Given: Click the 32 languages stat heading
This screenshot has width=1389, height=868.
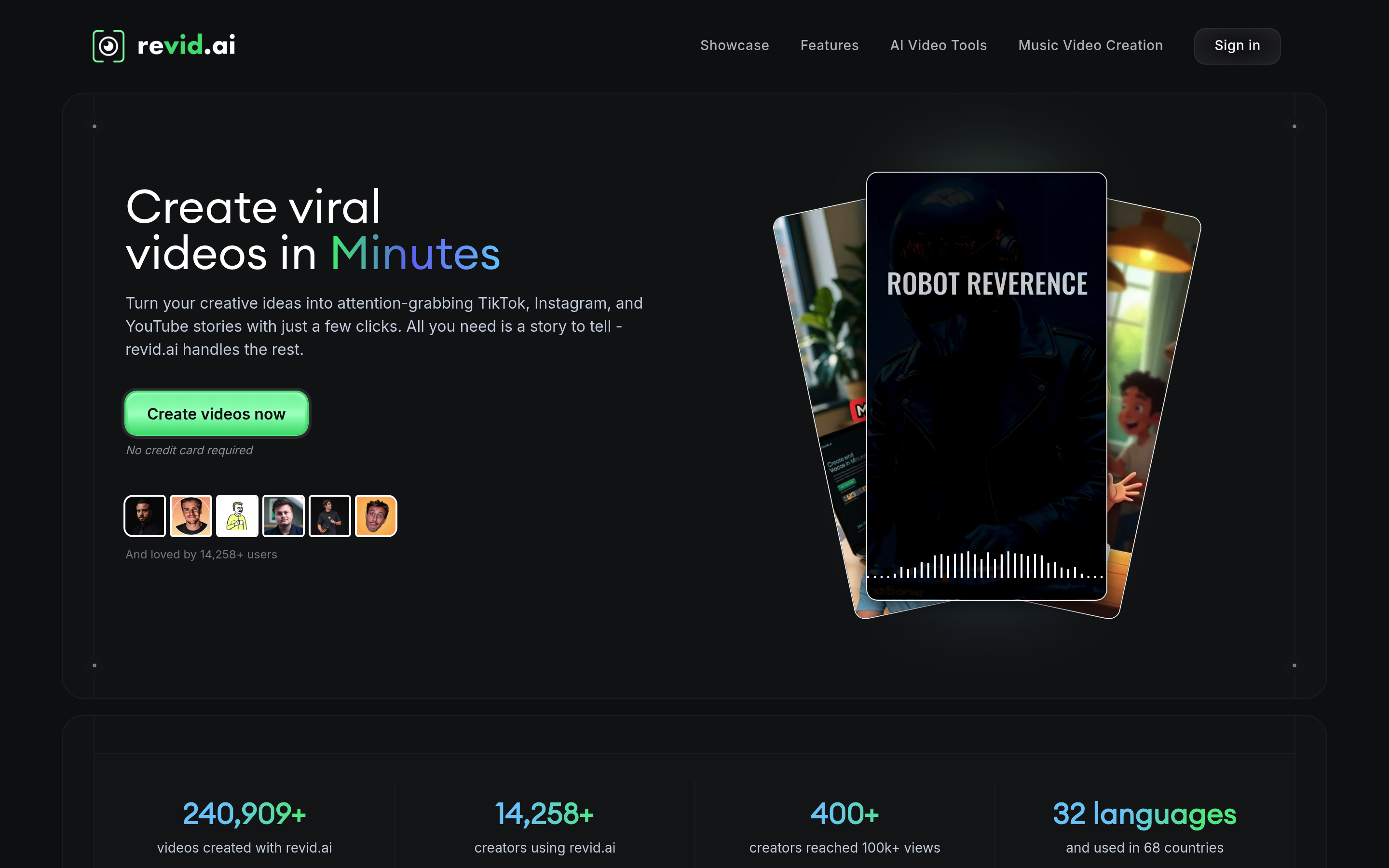Looking at the screenshot, I should (1144, 814).
